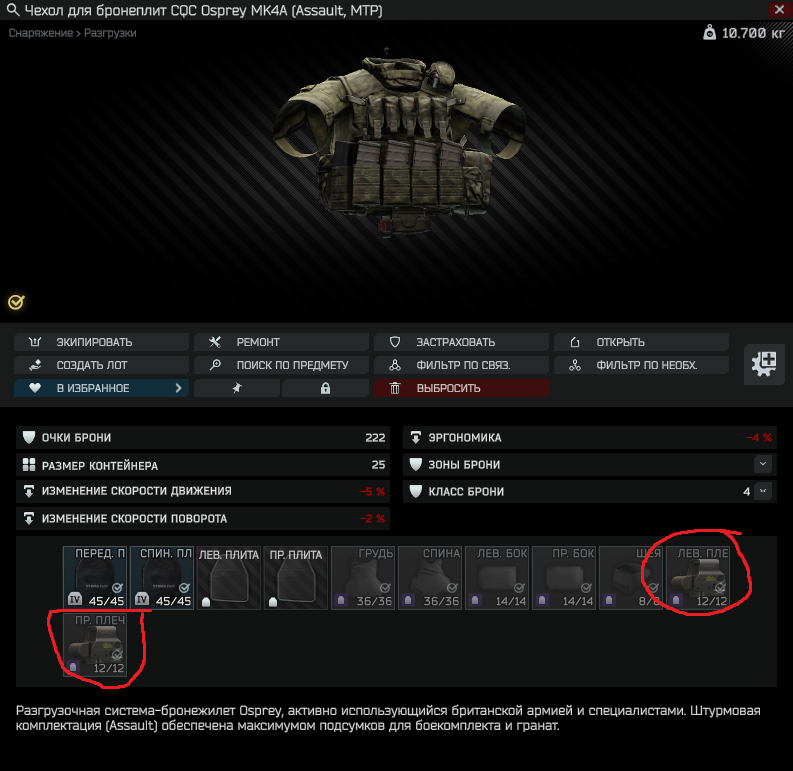Open the gear-plus modding icon
Viewport: 793px width, 771px height.
pos(764,364)
